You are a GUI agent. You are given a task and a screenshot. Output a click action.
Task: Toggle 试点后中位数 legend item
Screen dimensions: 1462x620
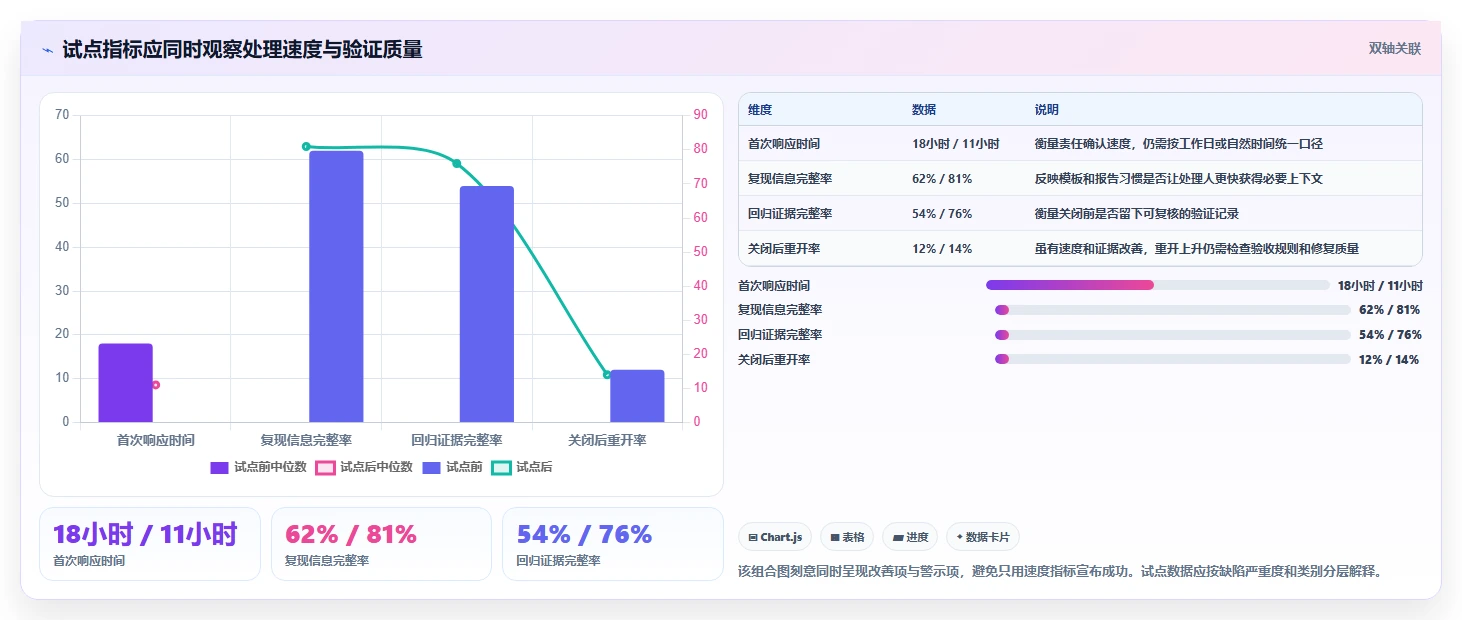point(364,467)
